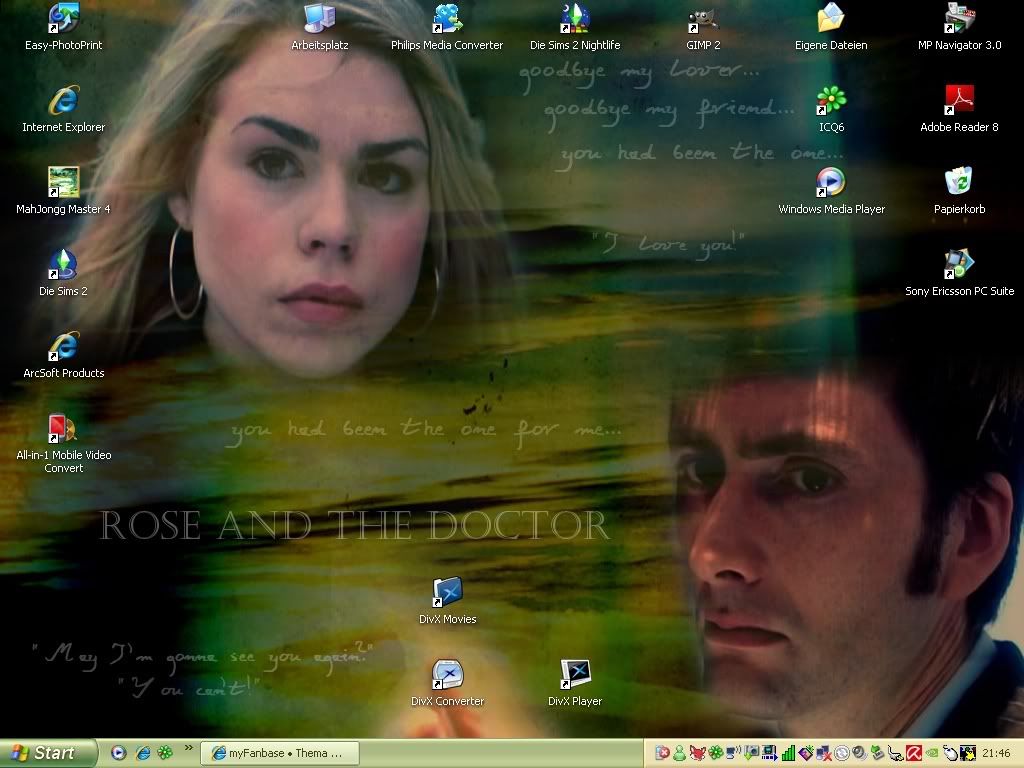Open the Windows Media Player desktop shortcut
Viewport: 1024px width, 768px height.
point(831,191)
